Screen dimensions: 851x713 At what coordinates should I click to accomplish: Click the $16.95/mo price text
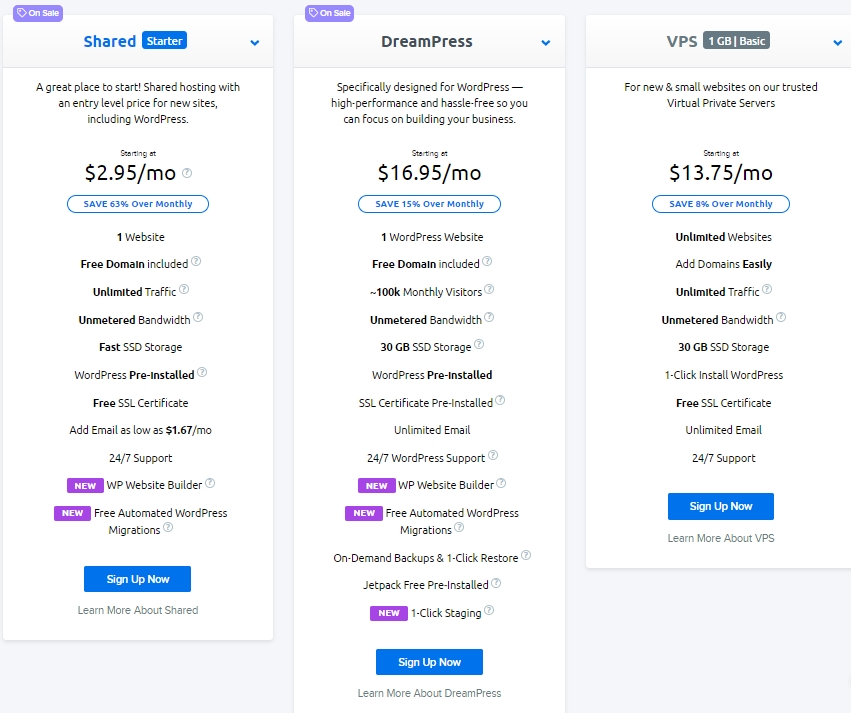tap(429, 173)
